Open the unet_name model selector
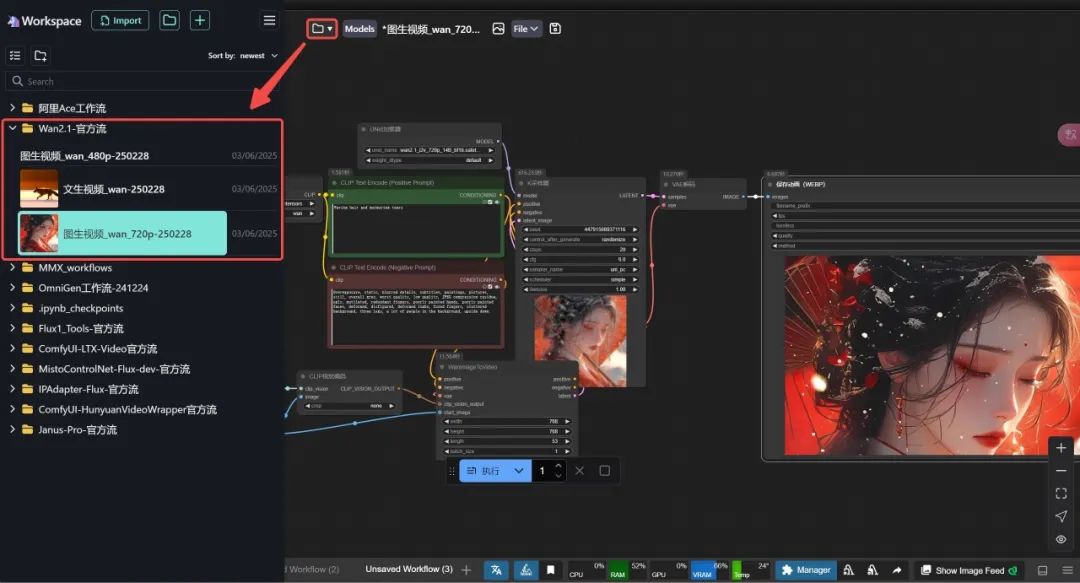This screenshot has height=583, width=1080. (430, 150)
